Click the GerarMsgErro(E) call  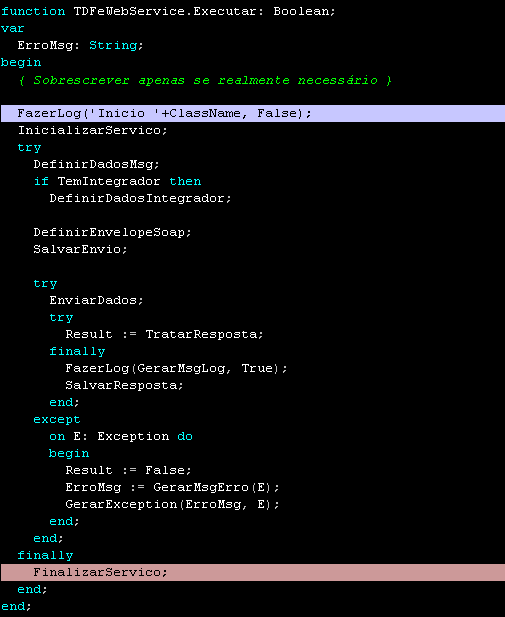(216, 487)
